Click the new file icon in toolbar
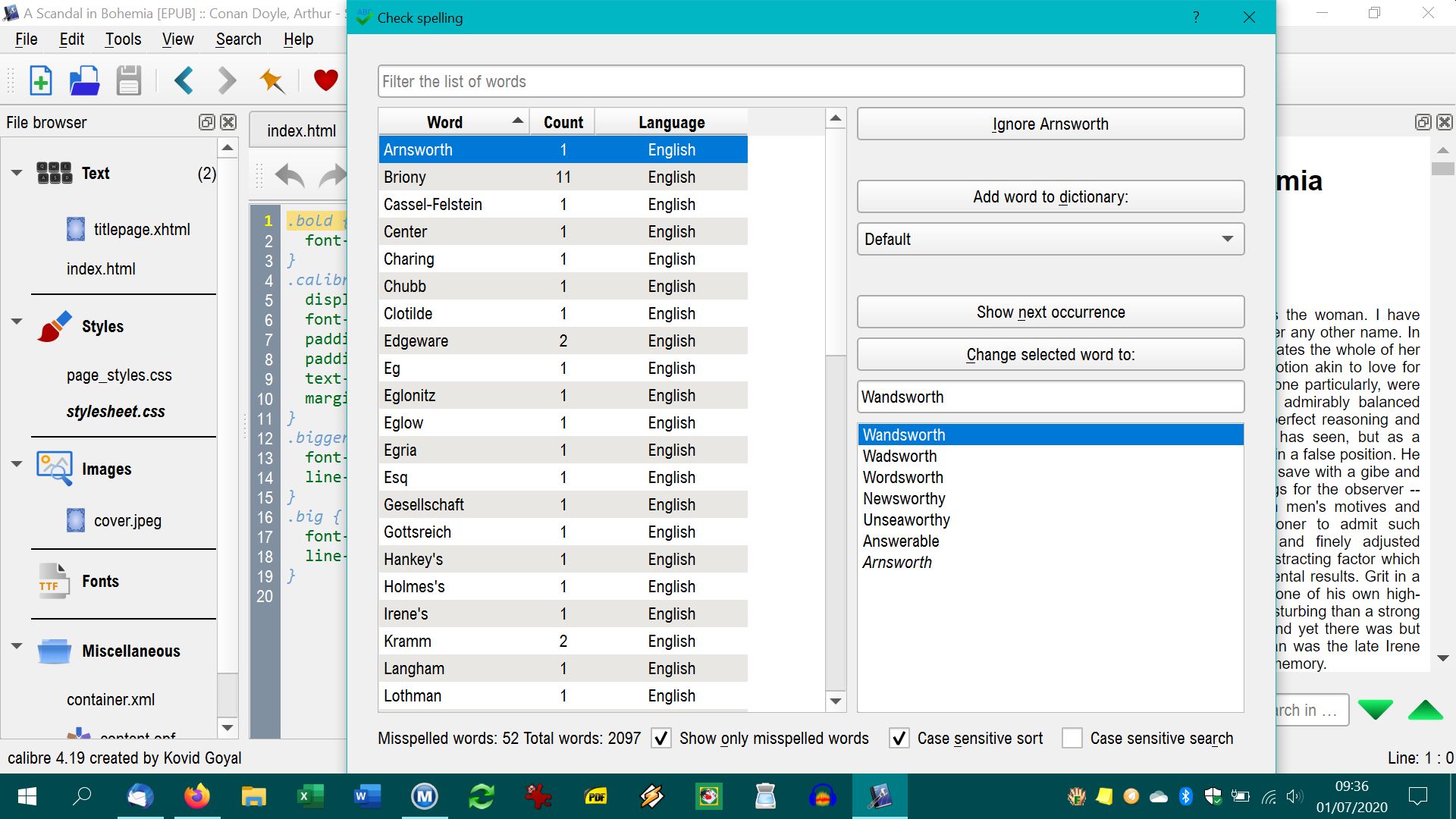Viewport: 1456px width, 819px height. coord(41,80)
